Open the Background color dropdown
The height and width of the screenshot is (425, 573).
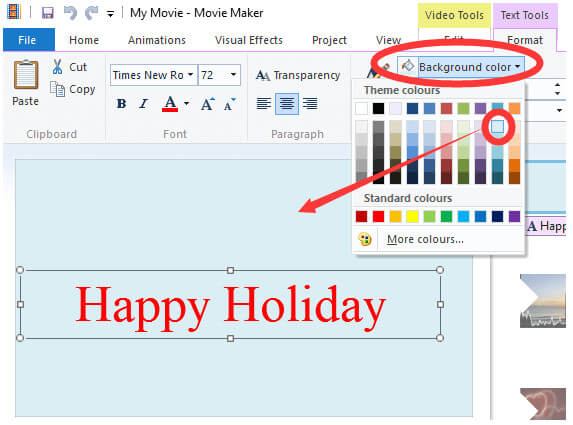[461, 67]
